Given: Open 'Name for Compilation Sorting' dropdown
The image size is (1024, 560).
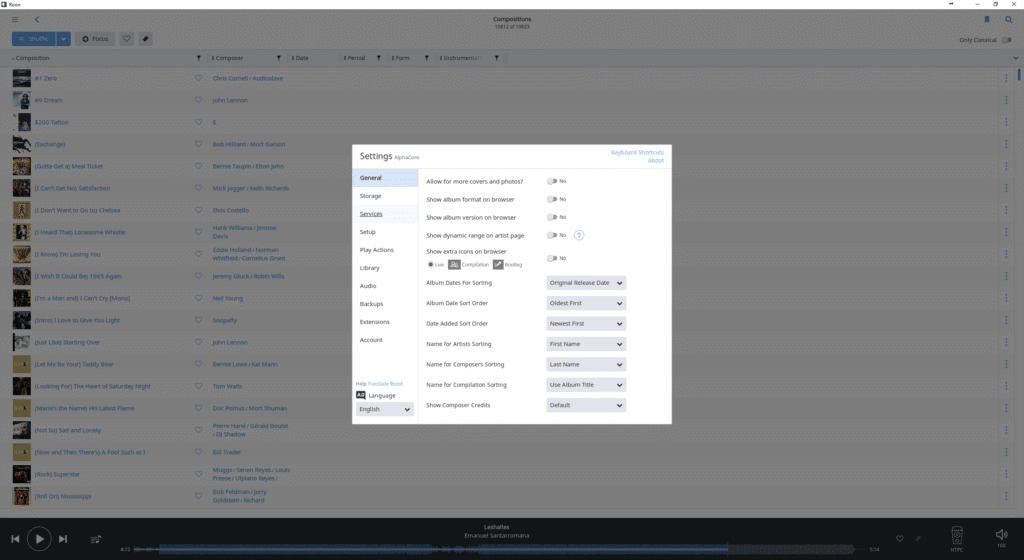Looking at the screenshot, I should point(586,384).
